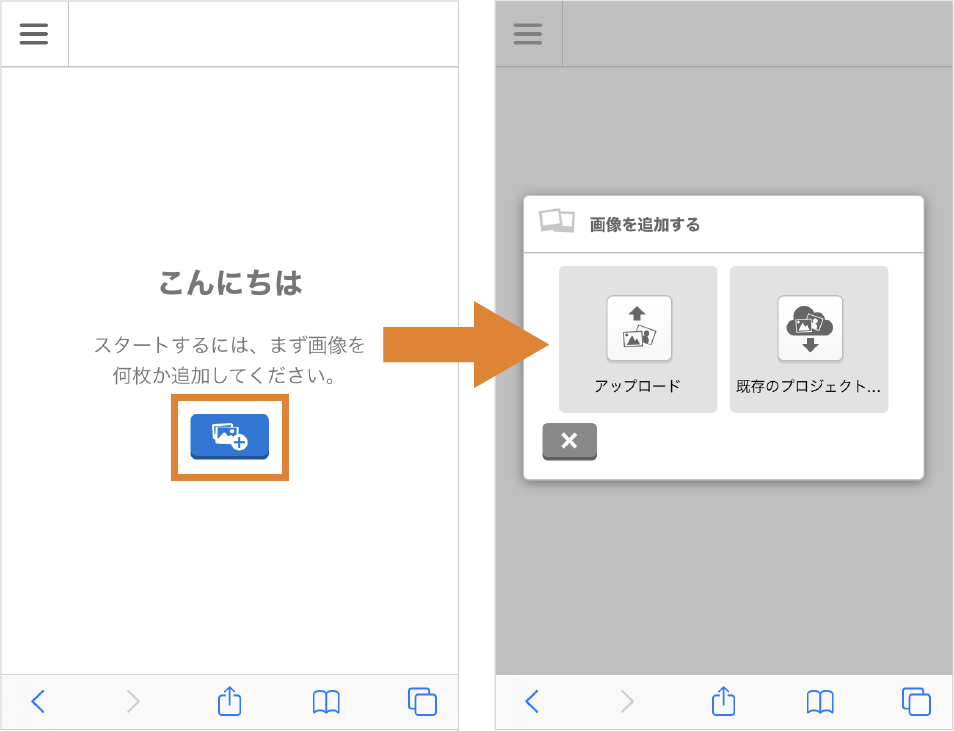This screenshot has width=954, height=731.
Task: Go back in right browser toolbar
Action: pyautogui.click(x=532, y=701)
